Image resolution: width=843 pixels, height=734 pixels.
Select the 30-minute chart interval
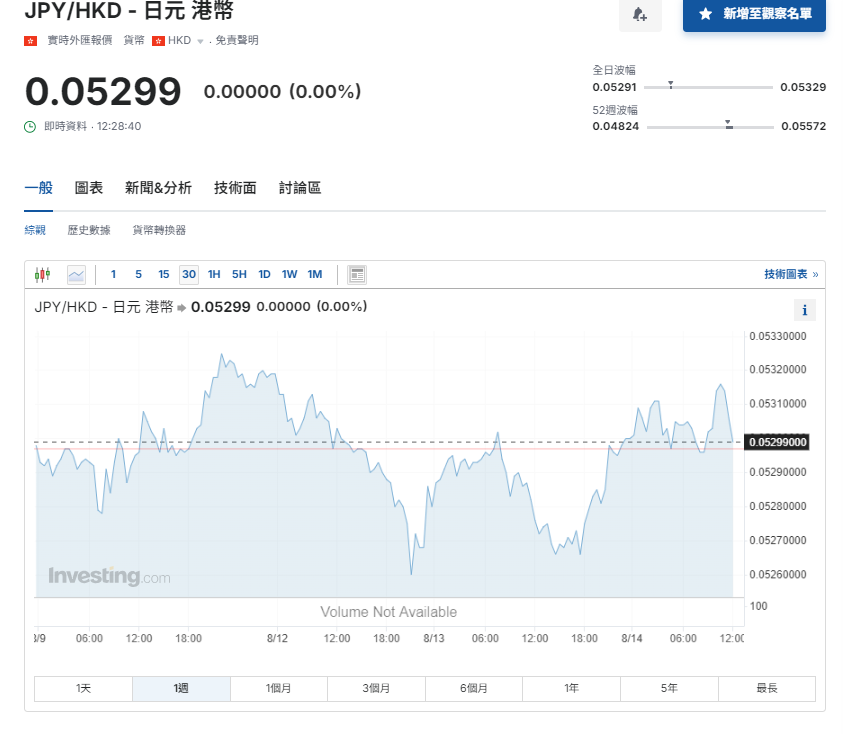point(188,274)
